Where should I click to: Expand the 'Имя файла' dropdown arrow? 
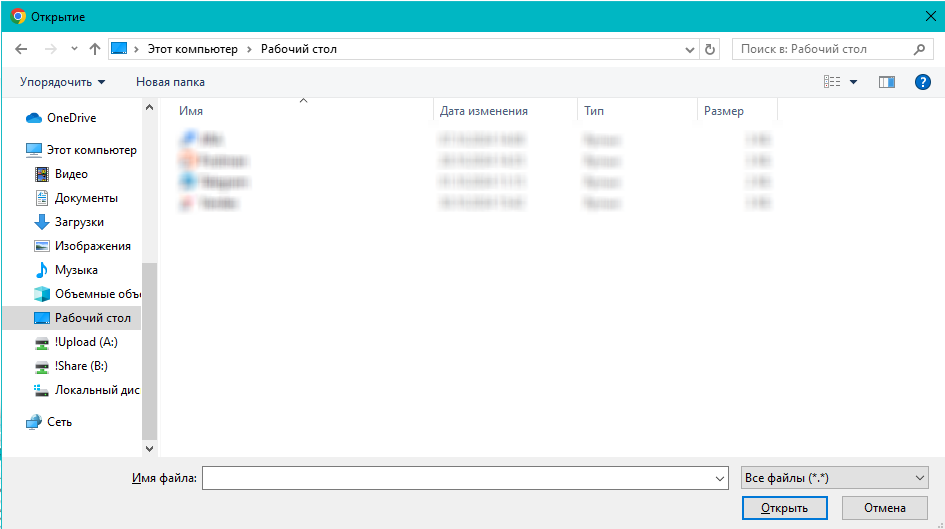coord(720,478)
